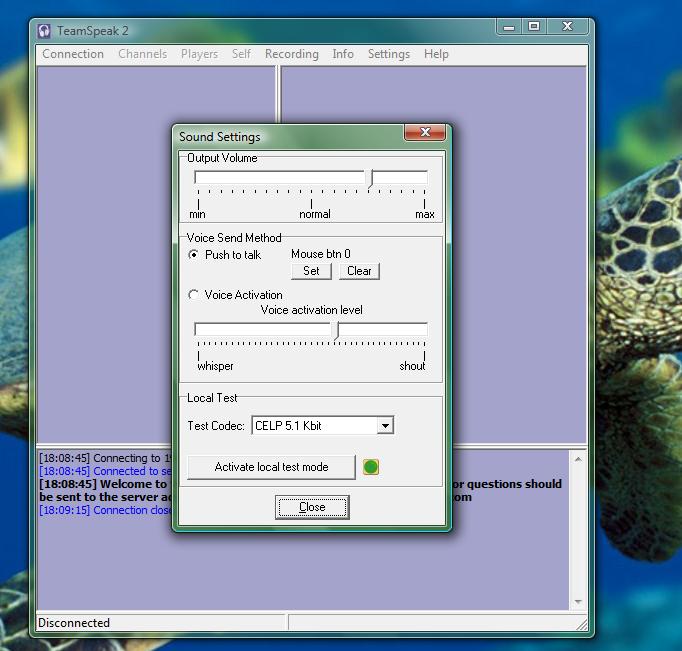Viewport: 682px width, 651px height.
Task: Open the Help menu
Action: 436,54
